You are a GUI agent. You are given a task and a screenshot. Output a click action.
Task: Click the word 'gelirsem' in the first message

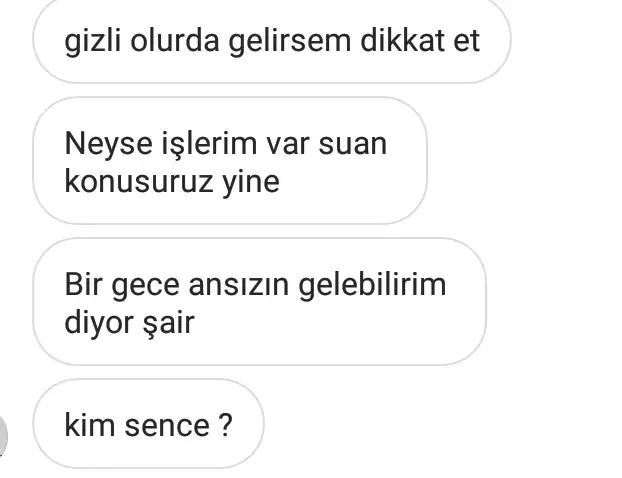[290, 41]
